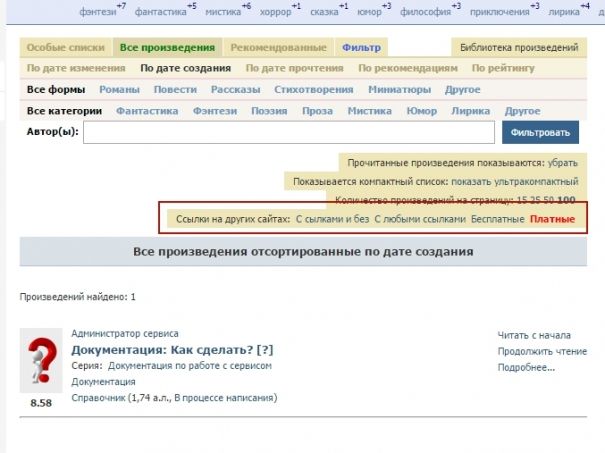Switch list to 'показать ультракомпактный'

514,182
